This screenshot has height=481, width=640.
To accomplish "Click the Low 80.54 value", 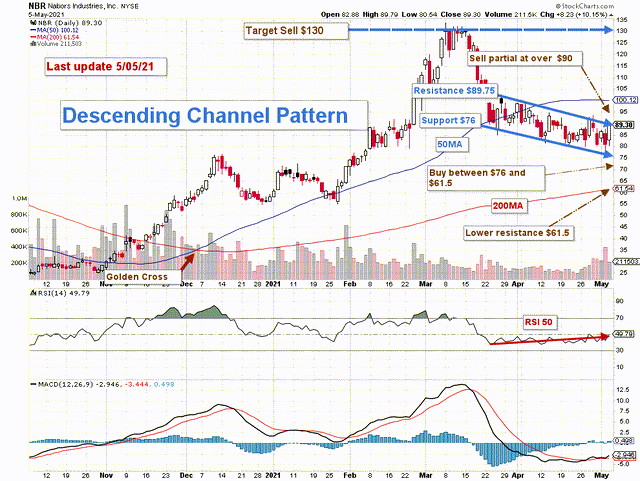I will (419, 14).
